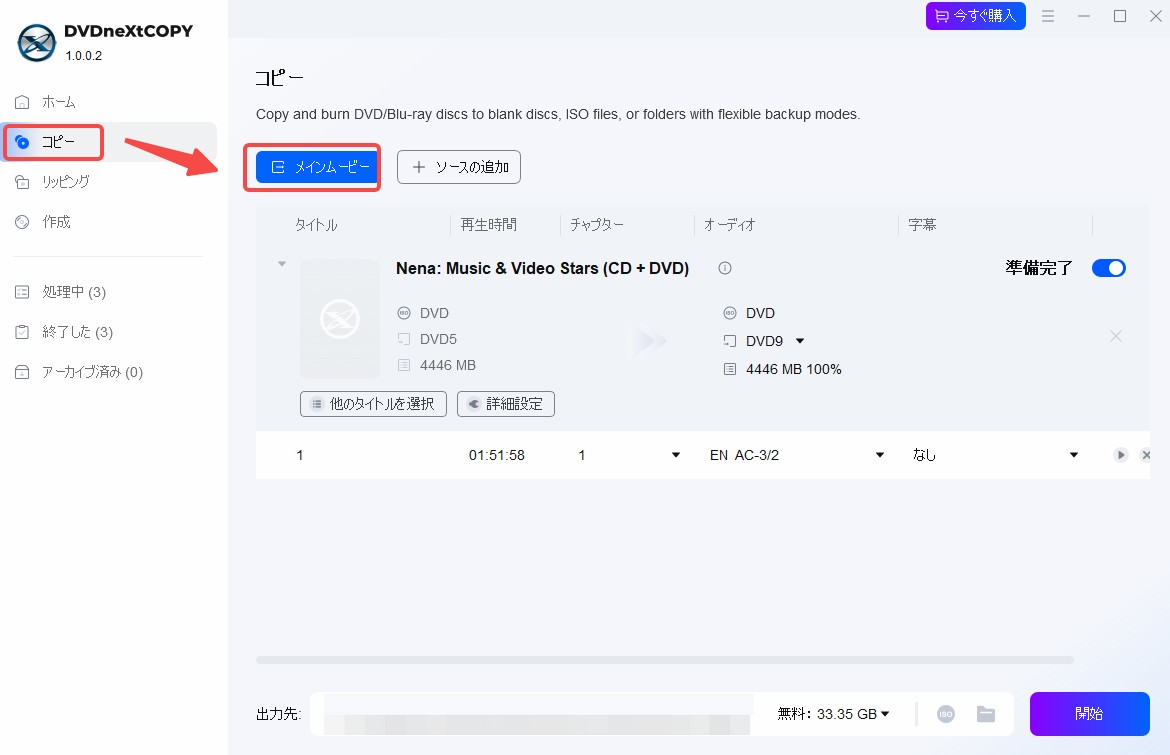Click the 4446 MB 100% output size text
Image resolution: width=1170 pixels, height=755 pixels.
[793, 369]
